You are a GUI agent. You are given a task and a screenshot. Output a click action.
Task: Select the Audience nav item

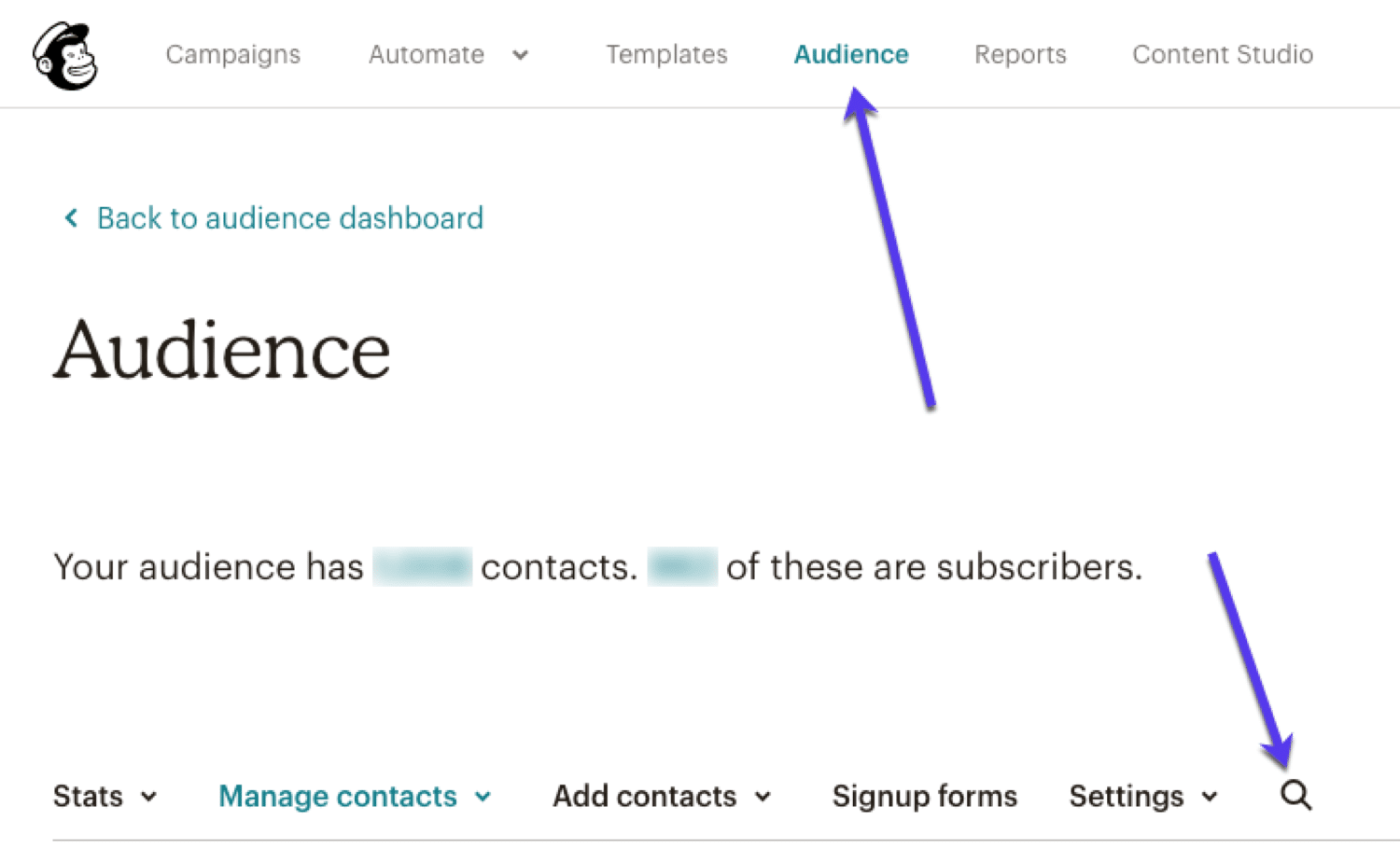(850, 54)
